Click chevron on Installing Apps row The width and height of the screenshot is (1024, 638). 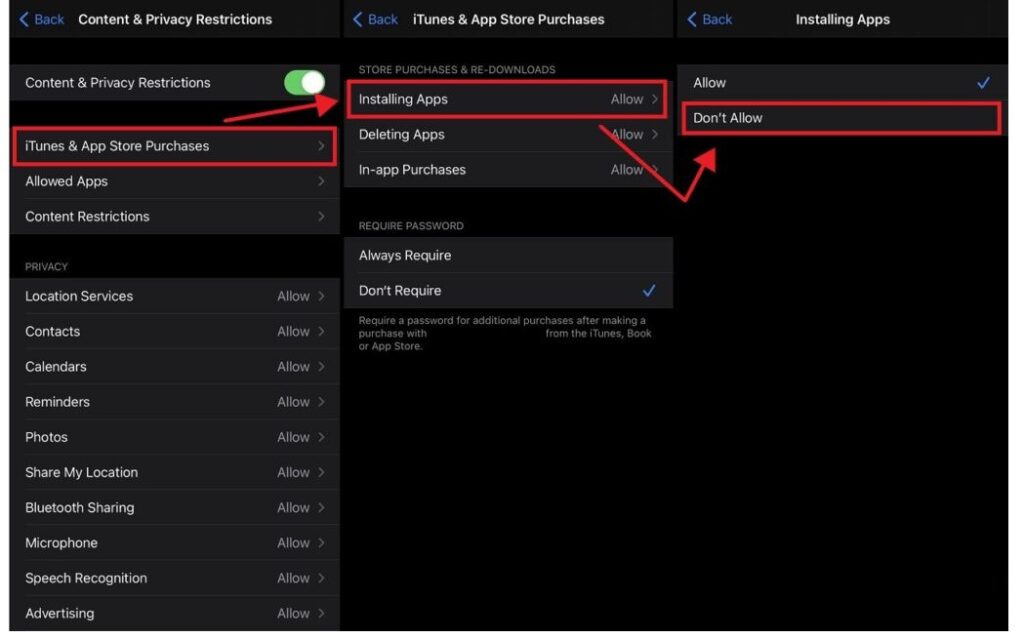[x=654, y=99]
